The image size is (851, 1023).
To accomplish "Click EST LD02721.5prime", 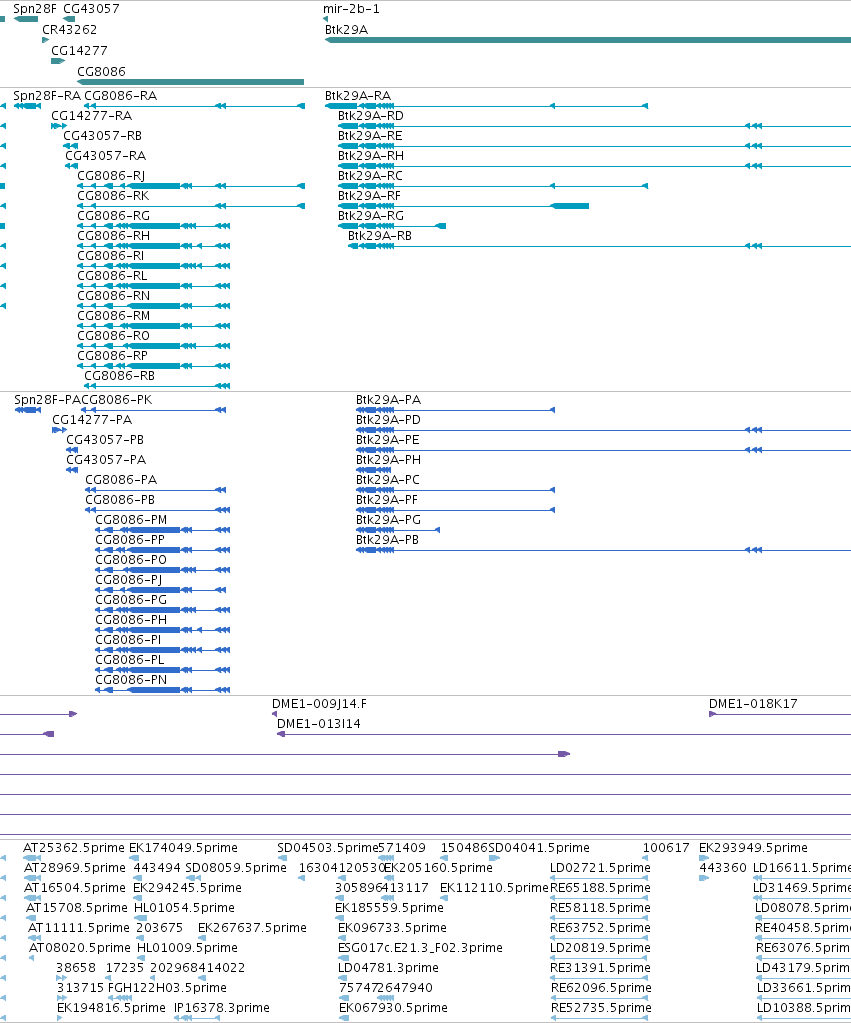I will point(600,868).
